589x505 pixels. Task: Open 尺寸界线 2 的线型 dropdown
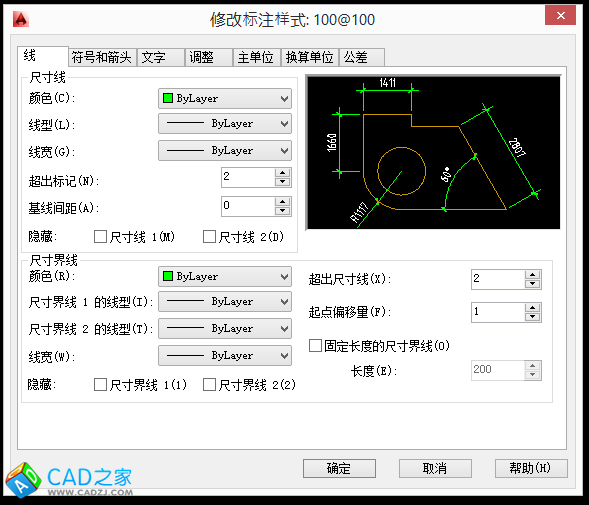225,329
